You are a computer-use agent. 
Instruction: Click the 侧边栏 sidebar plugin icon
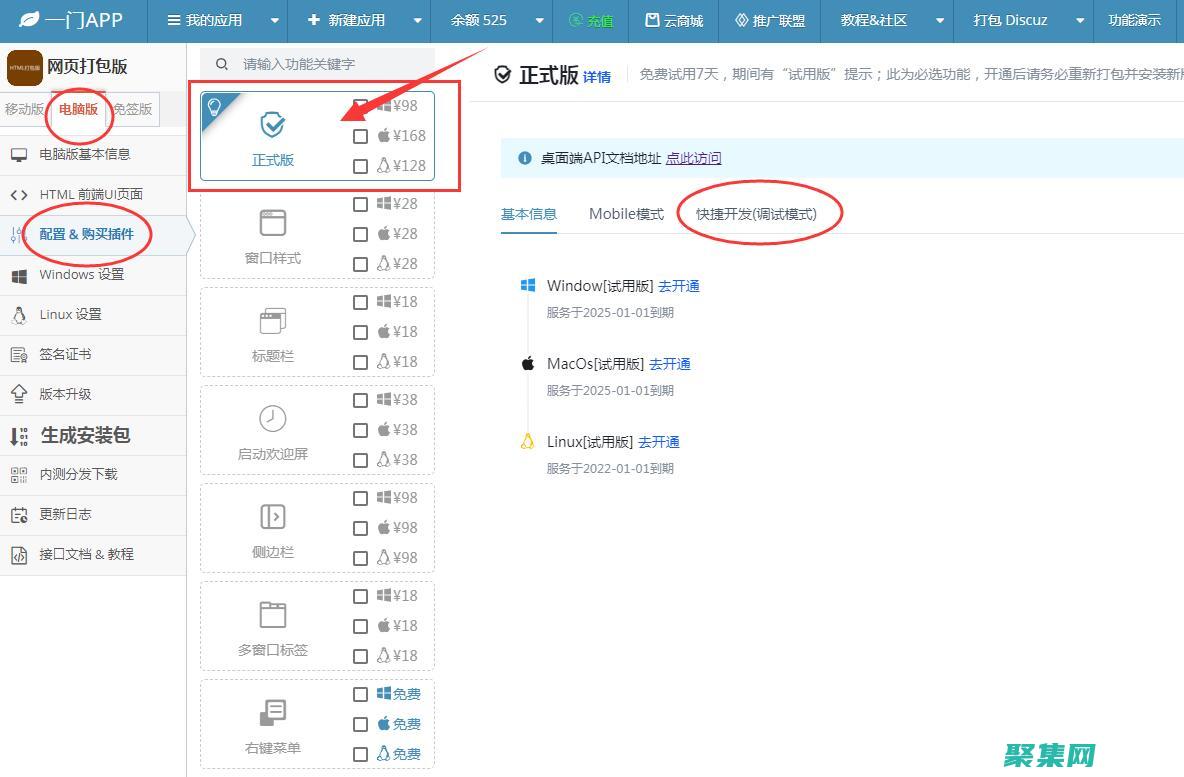coord(272,516)
